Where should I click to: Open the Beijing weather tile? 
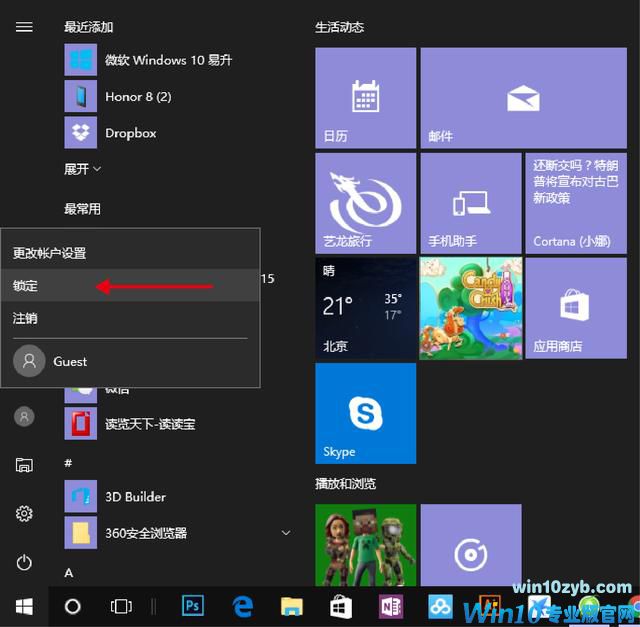tap(365, 307)
